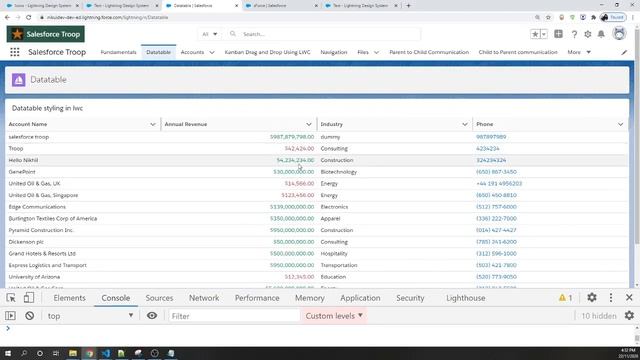
Task: Switch to the Application DevTools tab
Action: coord(360,298)
